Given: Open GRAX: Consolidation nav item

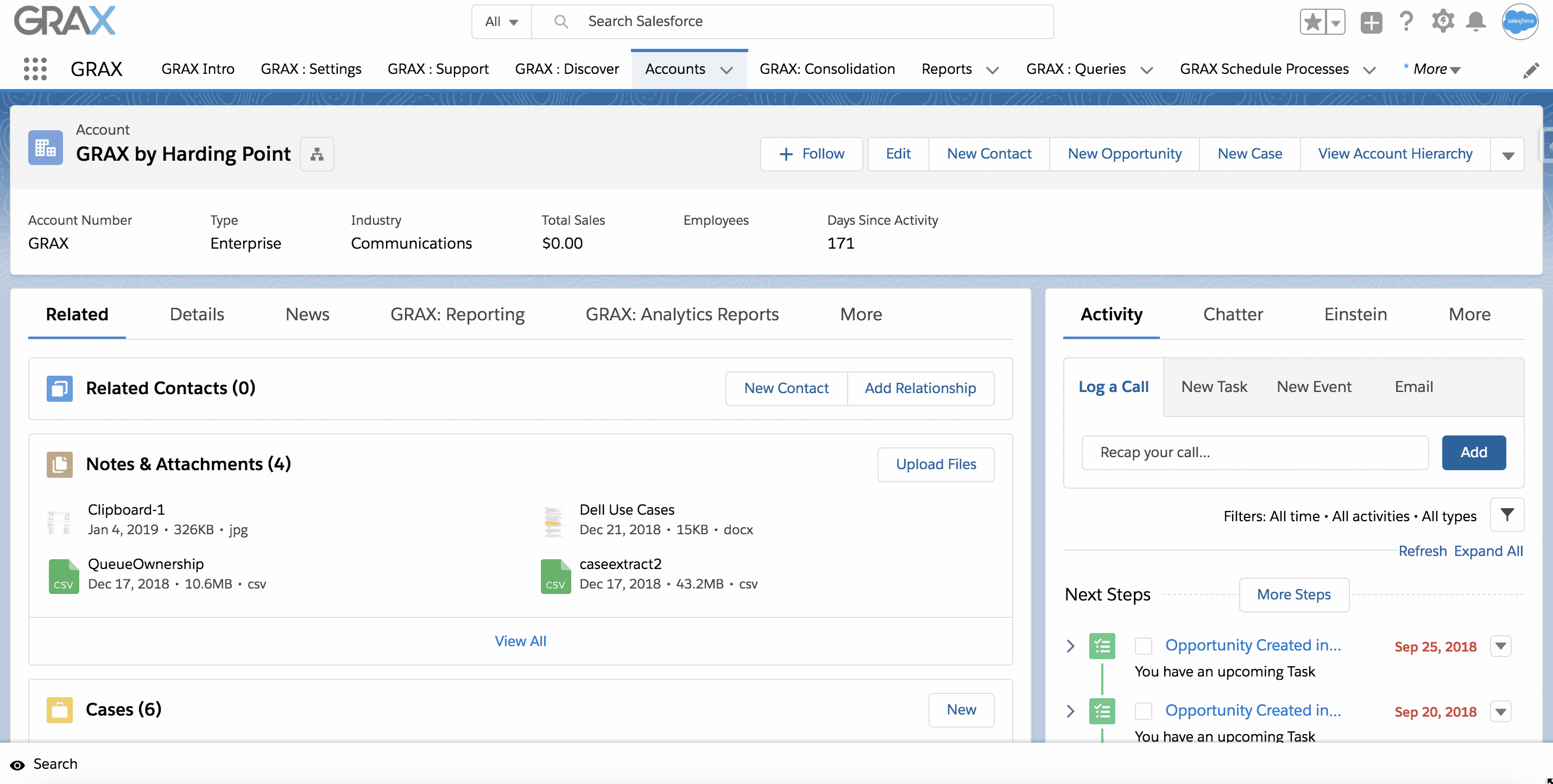Looking at the screenshot, I should 827,69.
